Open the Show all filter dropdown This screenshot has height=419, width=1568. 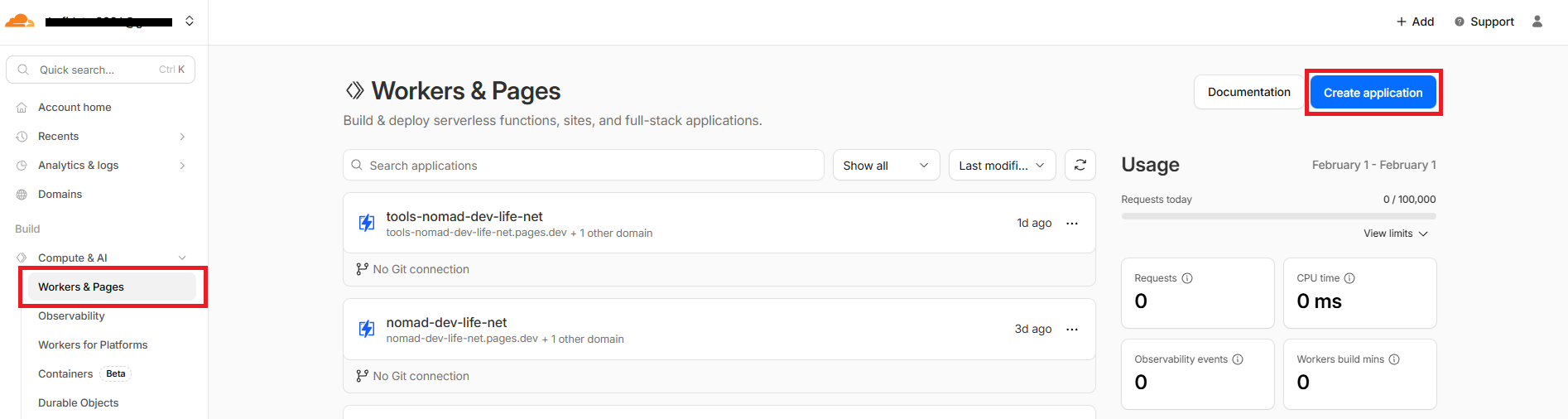[886, 166]
